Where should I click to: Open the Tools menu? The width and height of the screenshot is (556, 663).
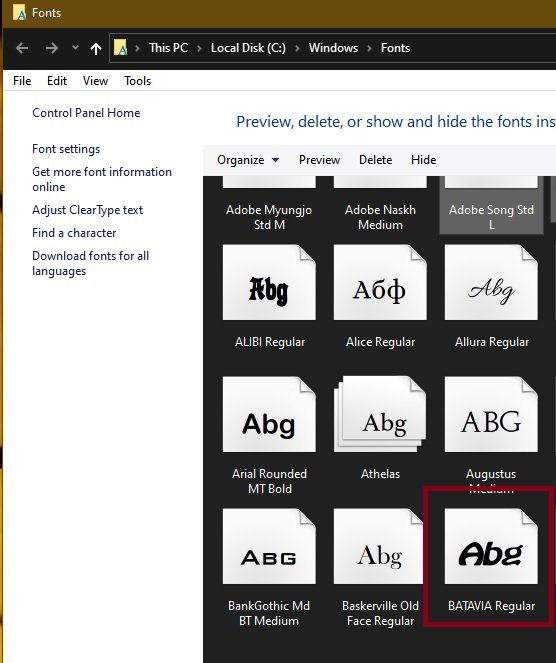coord(137,81)
